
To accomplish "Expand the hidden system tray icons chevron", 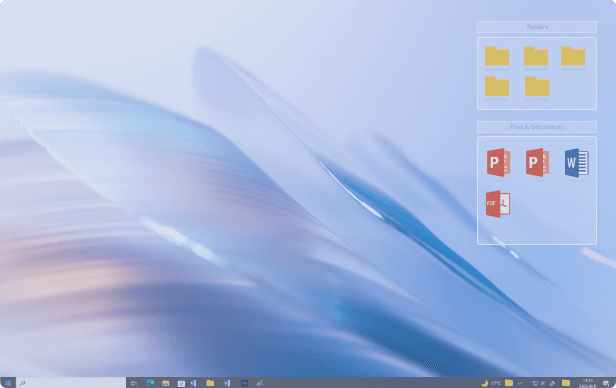I will [520, 383].
